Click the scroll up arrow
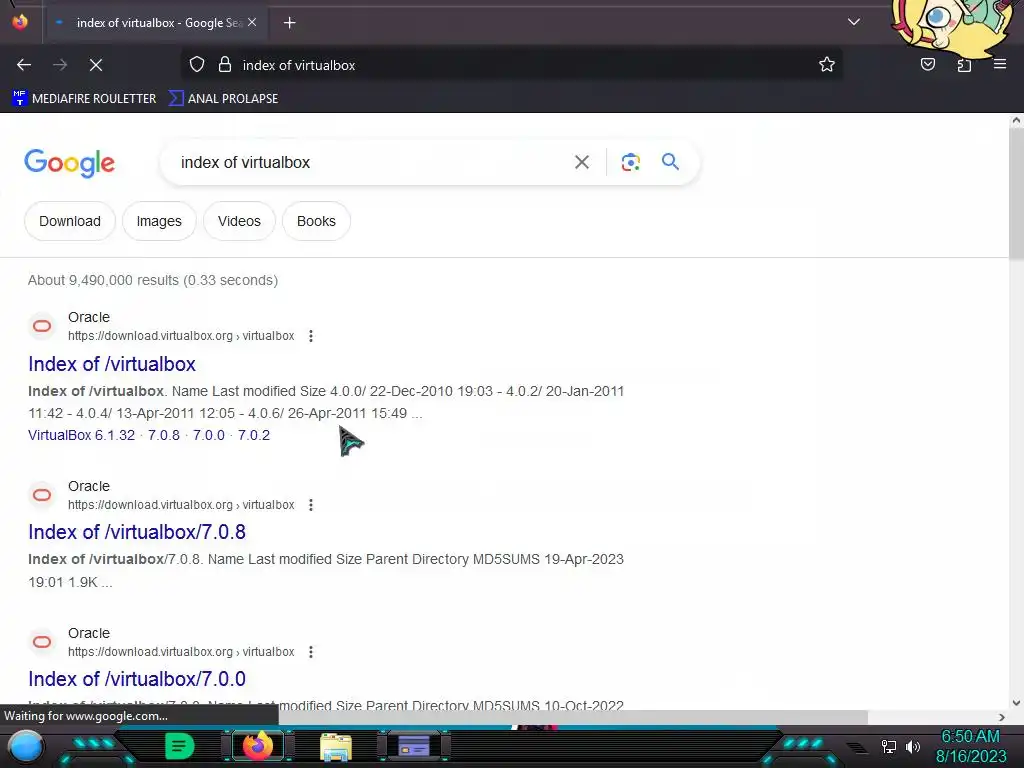Screen dimensions: 1024x768 click(x=1016, y=120)
